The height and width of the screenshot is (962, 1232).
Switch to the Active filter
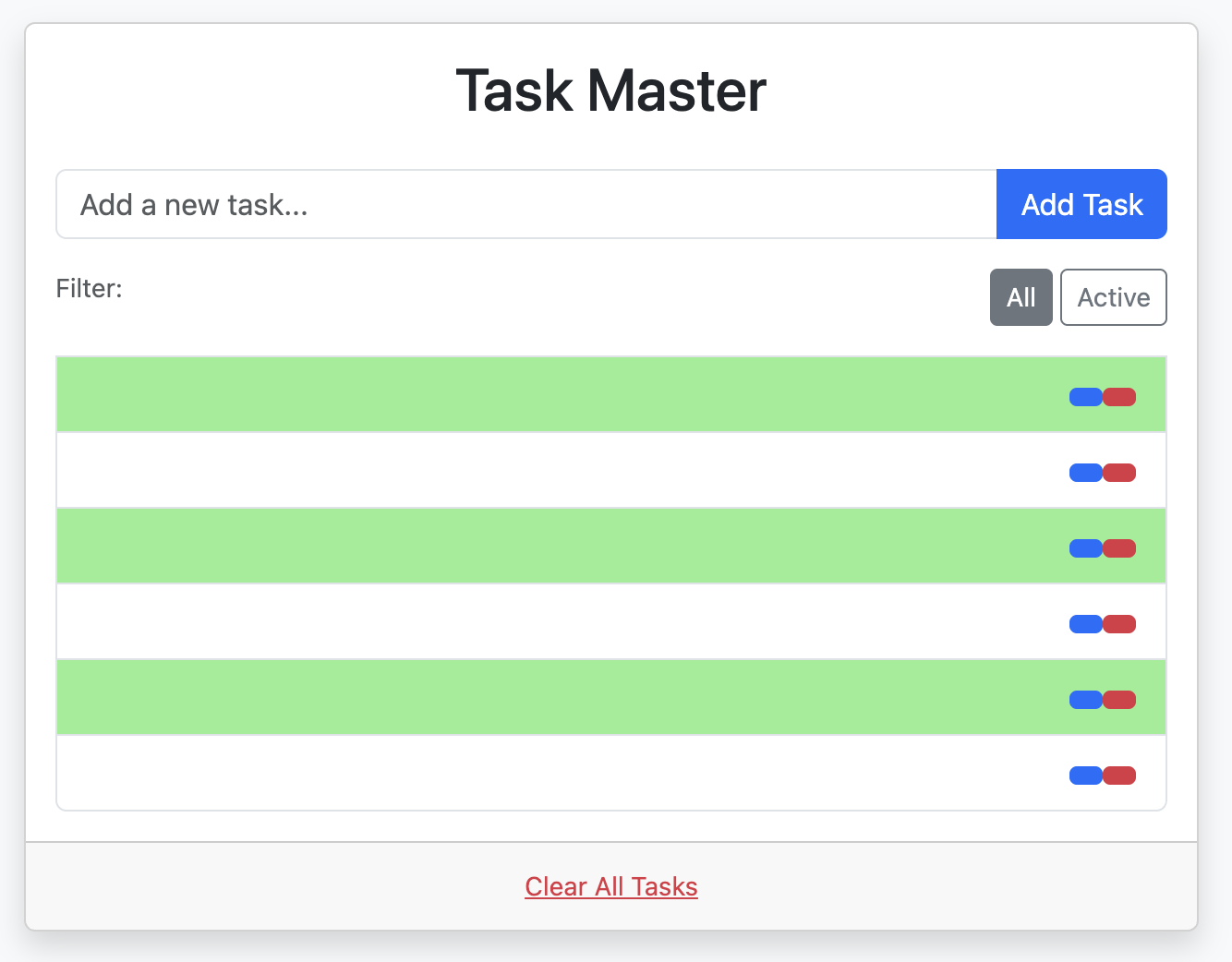click(1113, 297)
